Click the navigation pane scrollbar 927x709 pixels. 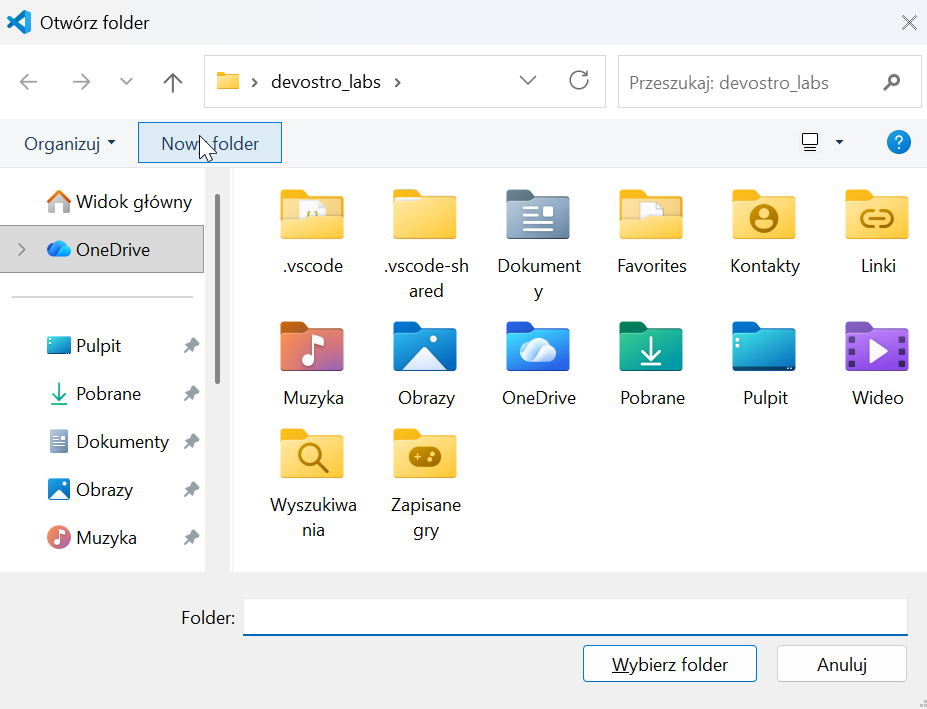point(217,289)
